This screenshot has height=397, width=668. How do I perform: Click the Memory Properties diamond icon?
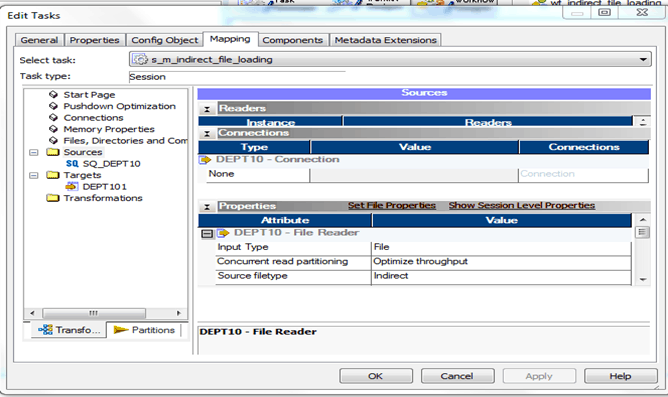pyautogui.click(x=53, y=129)
